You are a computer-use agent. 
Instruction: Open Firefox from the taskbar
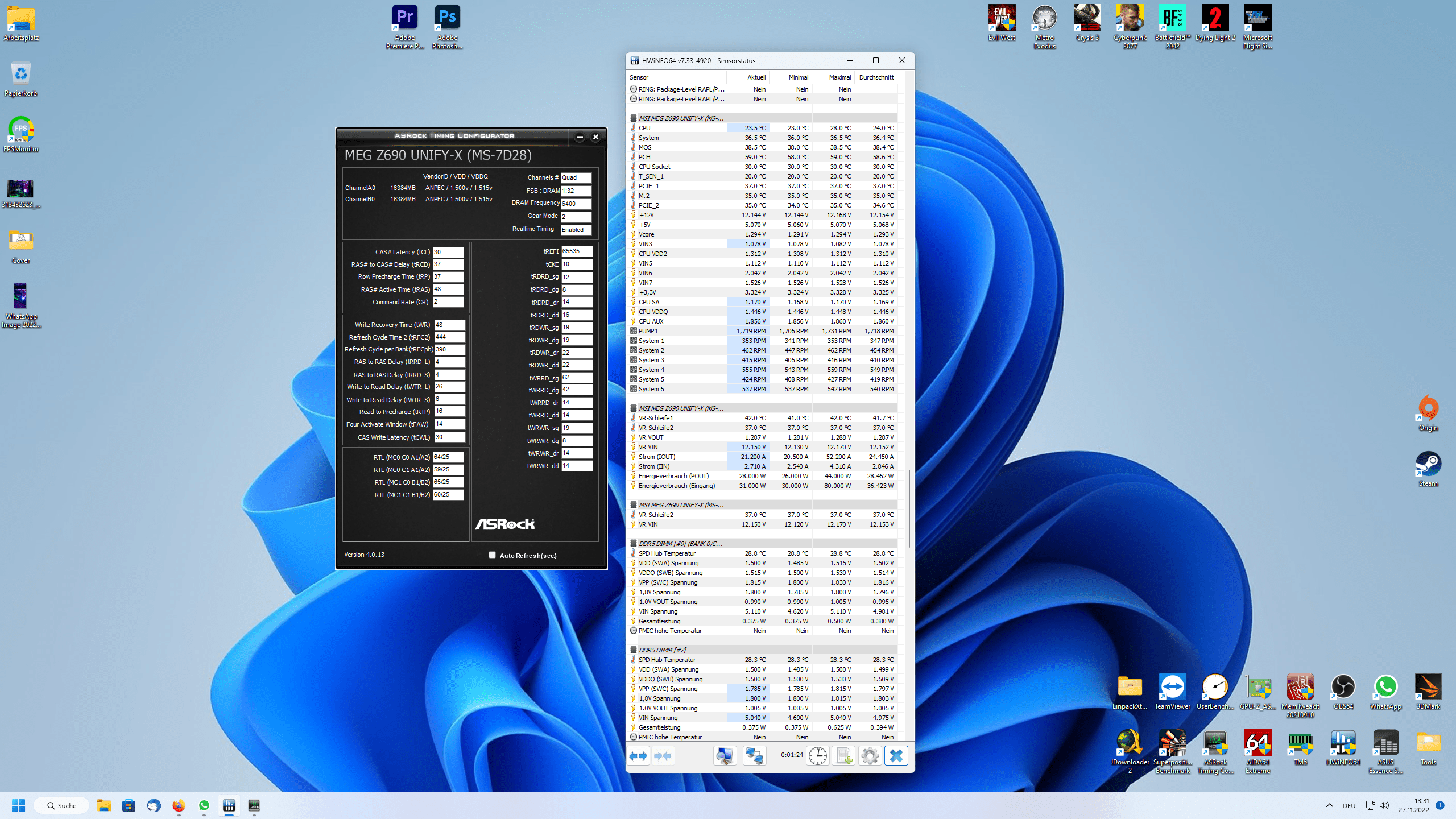tap(179, 805)
